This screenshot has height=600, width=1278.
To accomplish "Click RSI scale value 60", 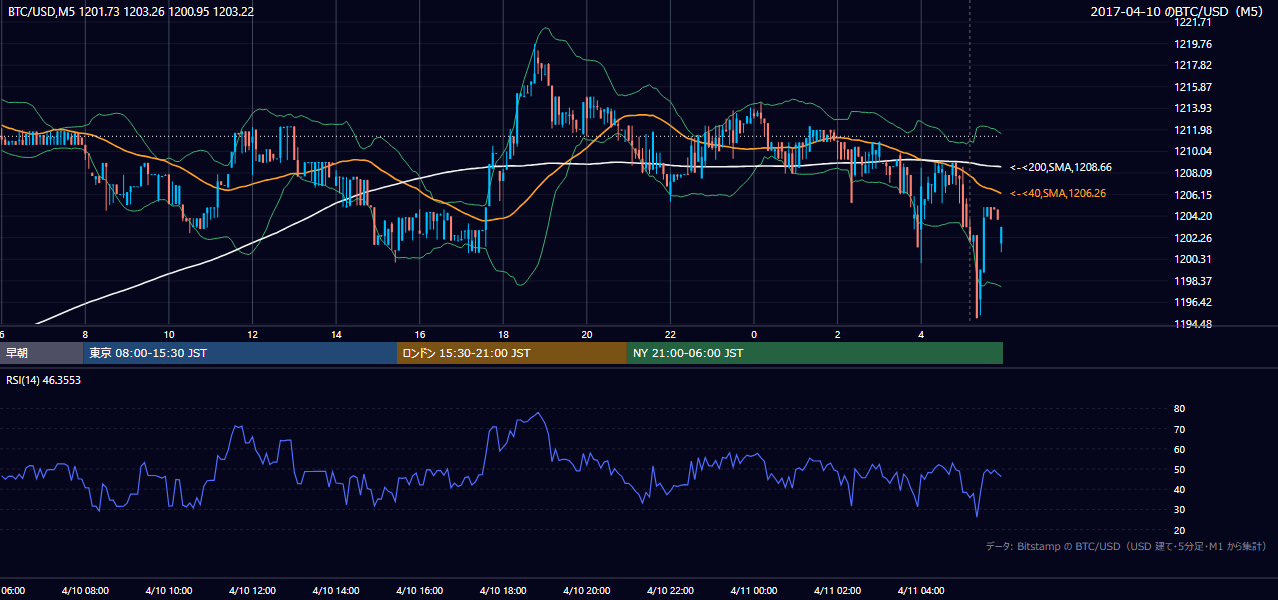I will (x=1180, y=449).
